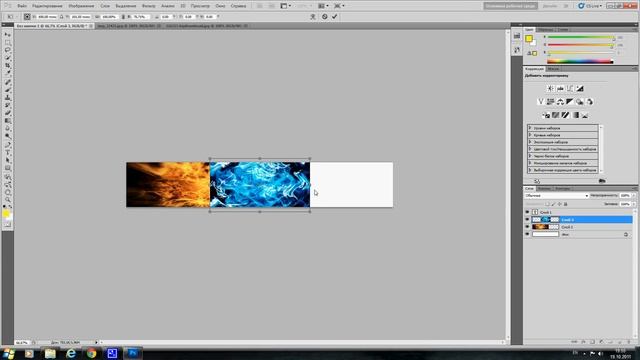The height and width of the screenshot is (360, 640).
Task: Pick a color from the spectrum ramp
Action: 580,62
